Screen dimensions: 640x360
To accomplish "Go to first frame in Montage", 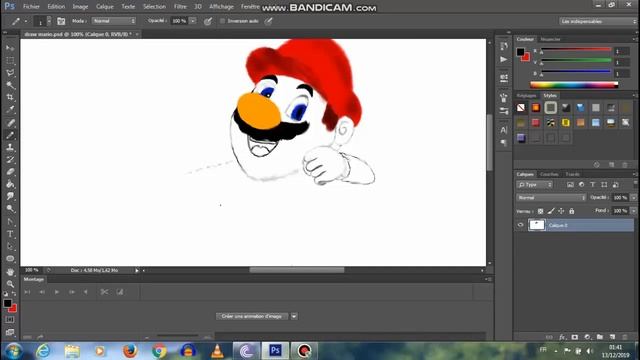I will click(x=27, y=292).
